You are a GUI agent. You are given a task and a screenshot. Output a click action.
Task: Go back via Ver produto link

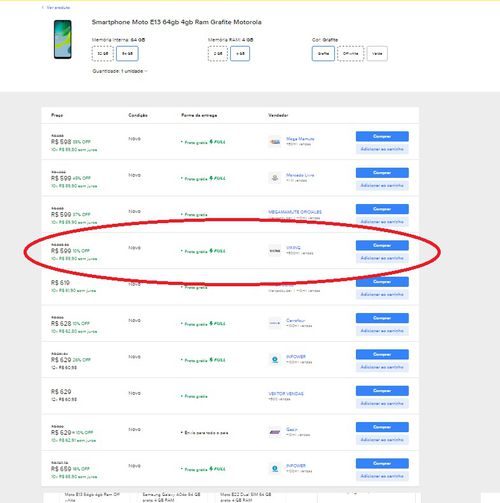tap(57, 7)
